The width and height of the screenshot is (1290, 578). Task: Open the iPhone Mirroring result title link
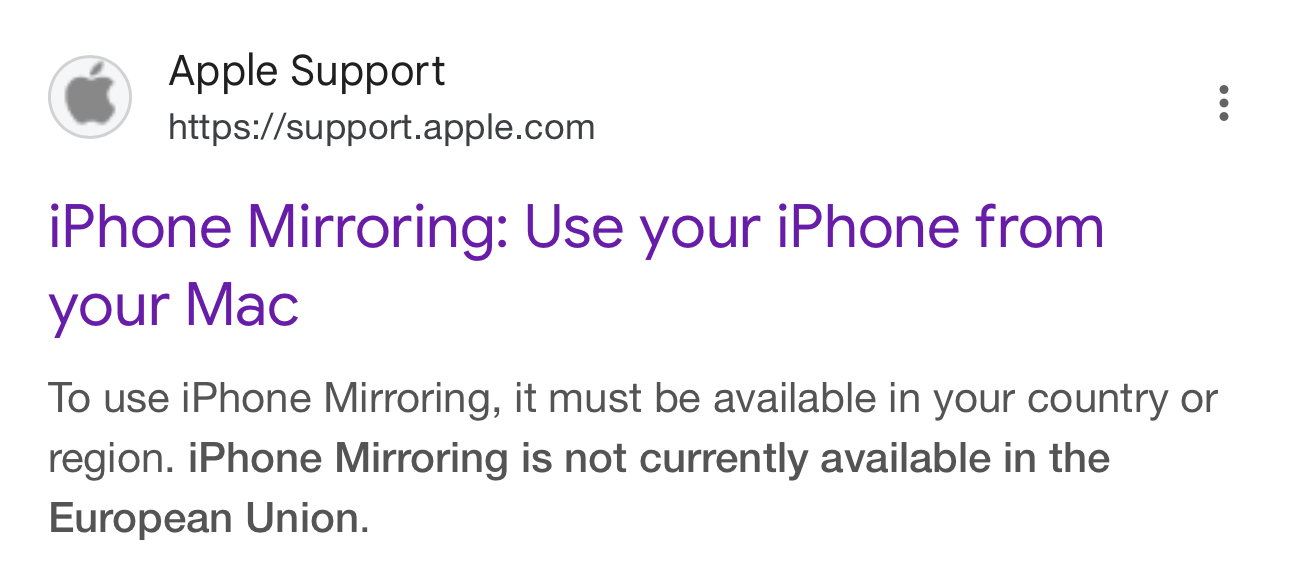575,228
